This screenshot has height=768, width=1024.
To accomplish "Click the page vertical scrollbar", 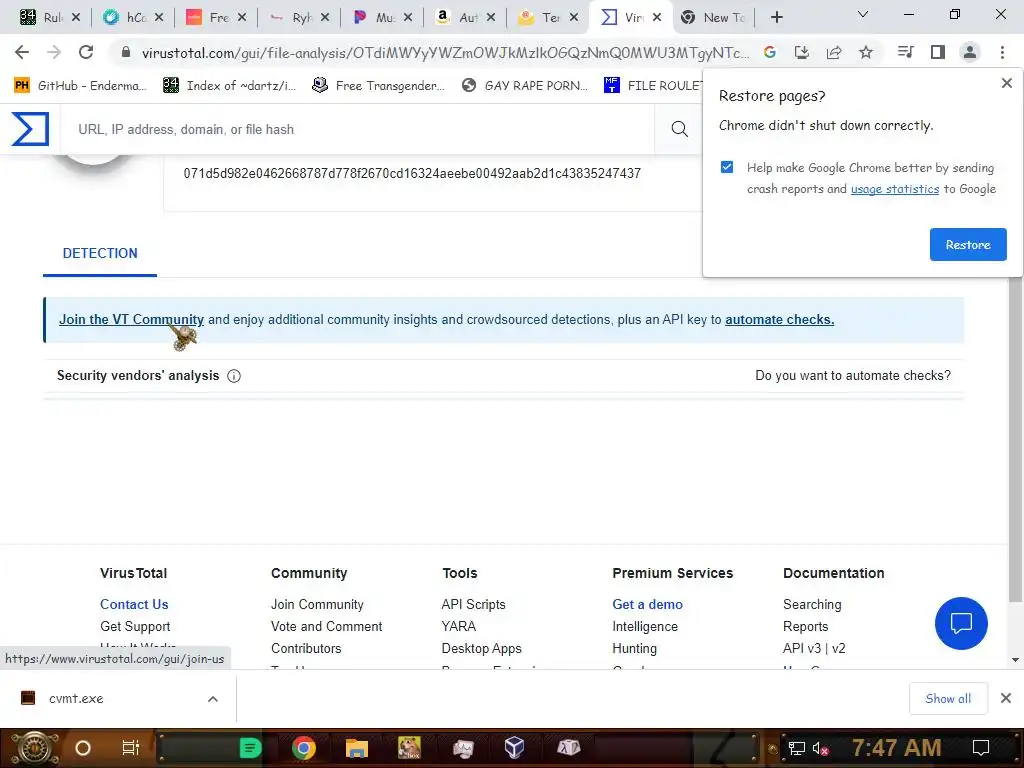I will coord(1015,438).
